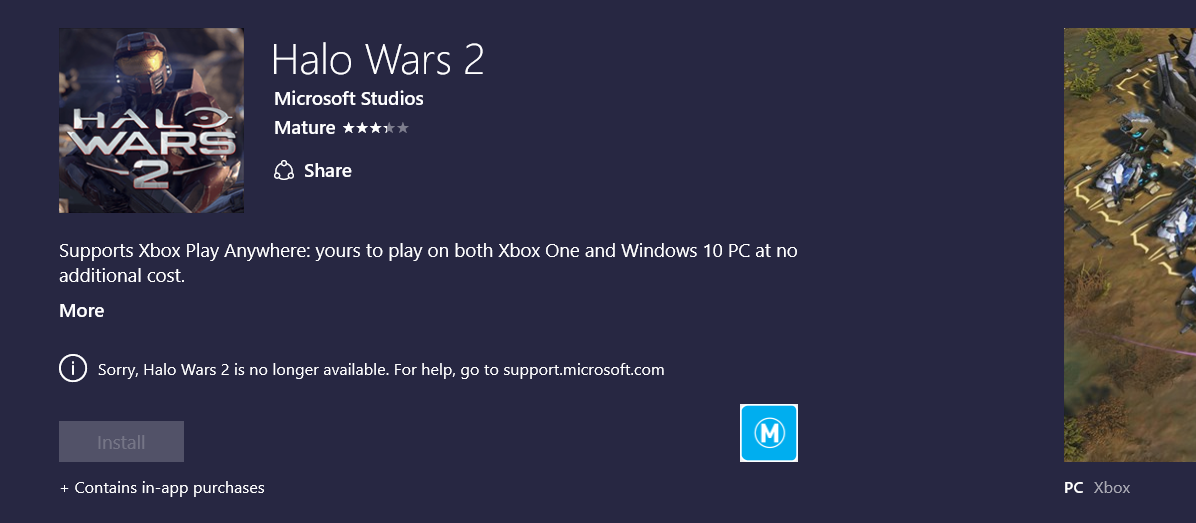Click the Contains in-app purchases text
This screenshot has height=523, width=1196.
(169, 488)
